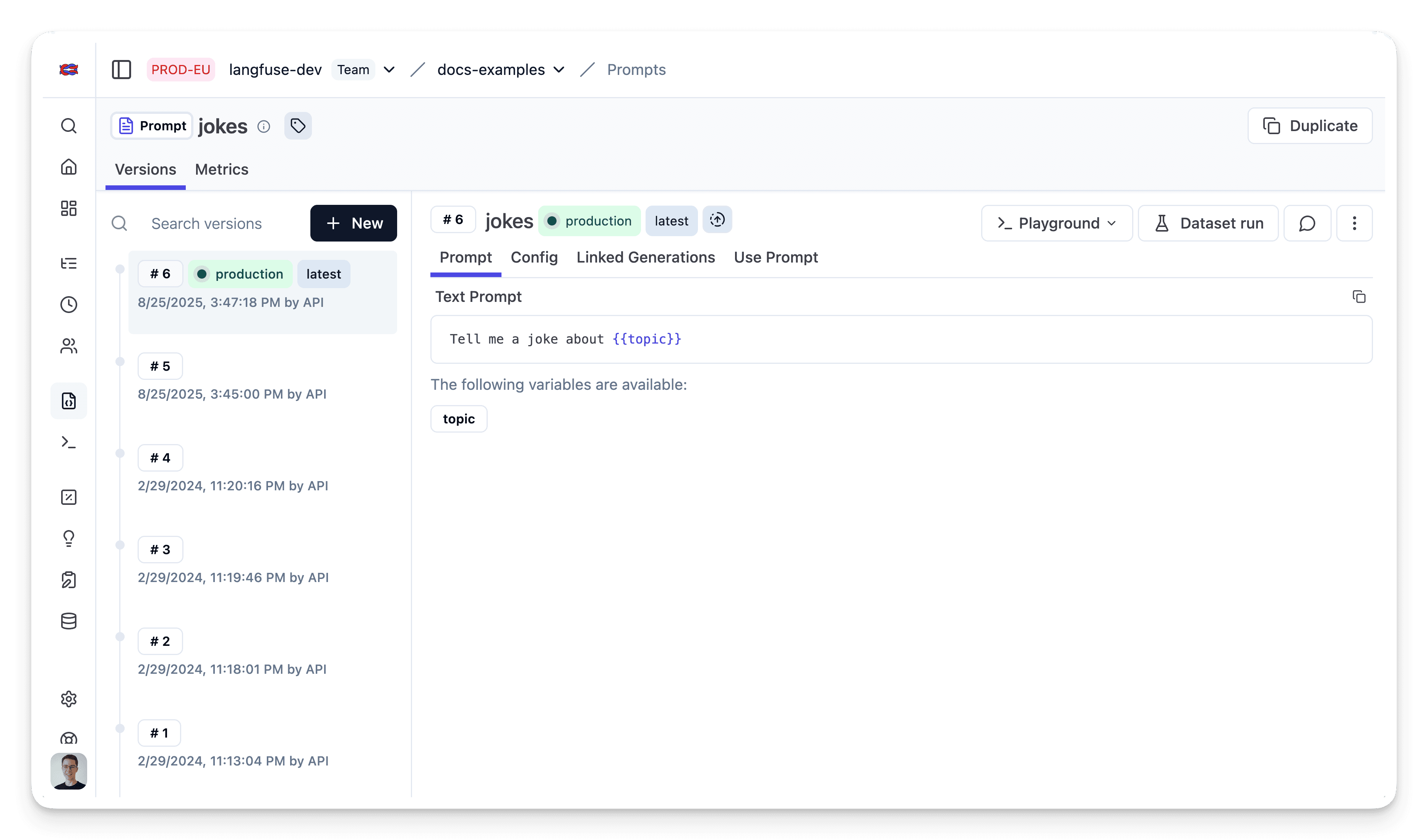
Task: Open the three-dot more options menu
Action: pyautogui.click(x=1354, y=223)
